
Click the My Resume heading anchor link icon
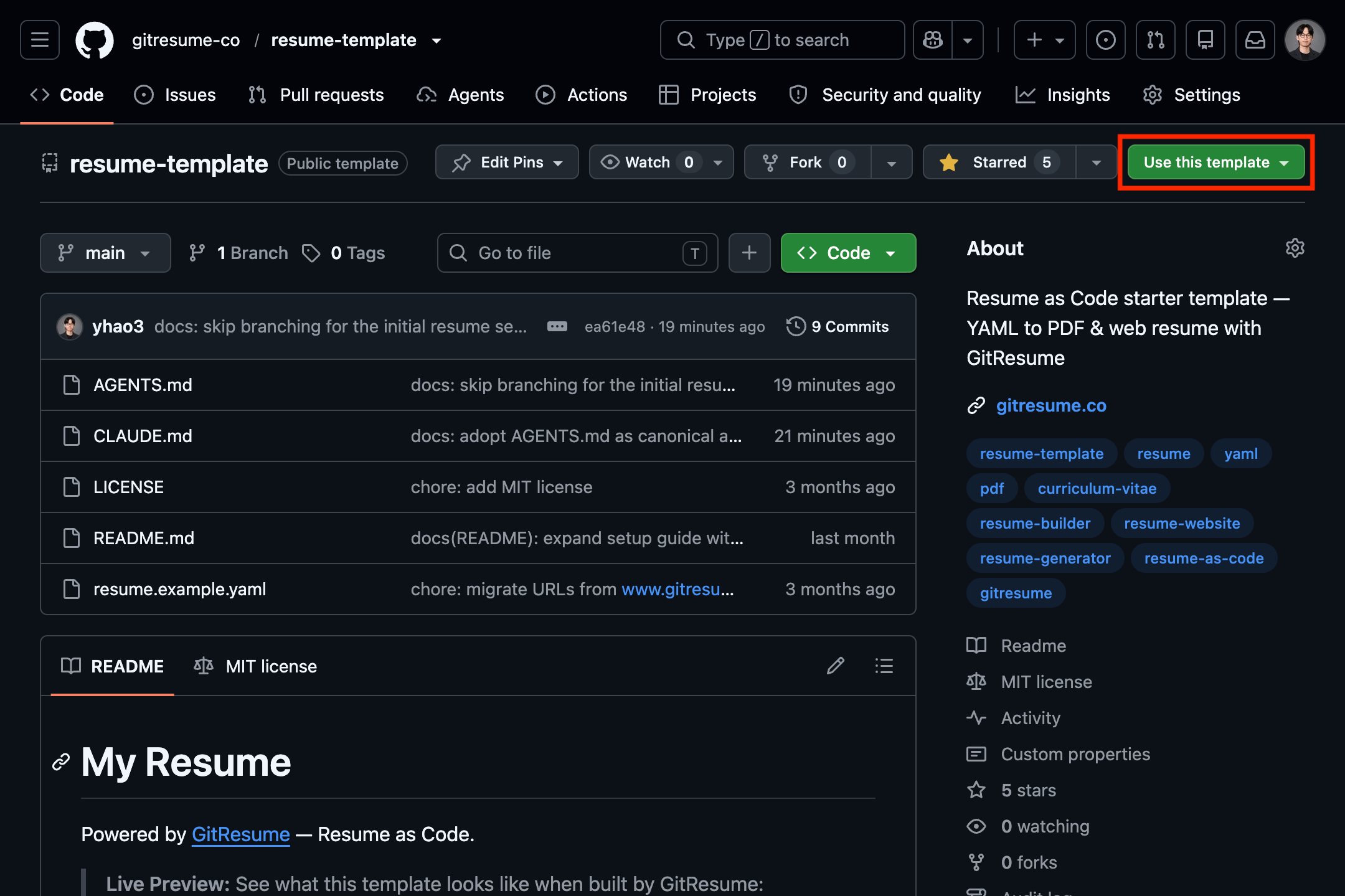60,762
